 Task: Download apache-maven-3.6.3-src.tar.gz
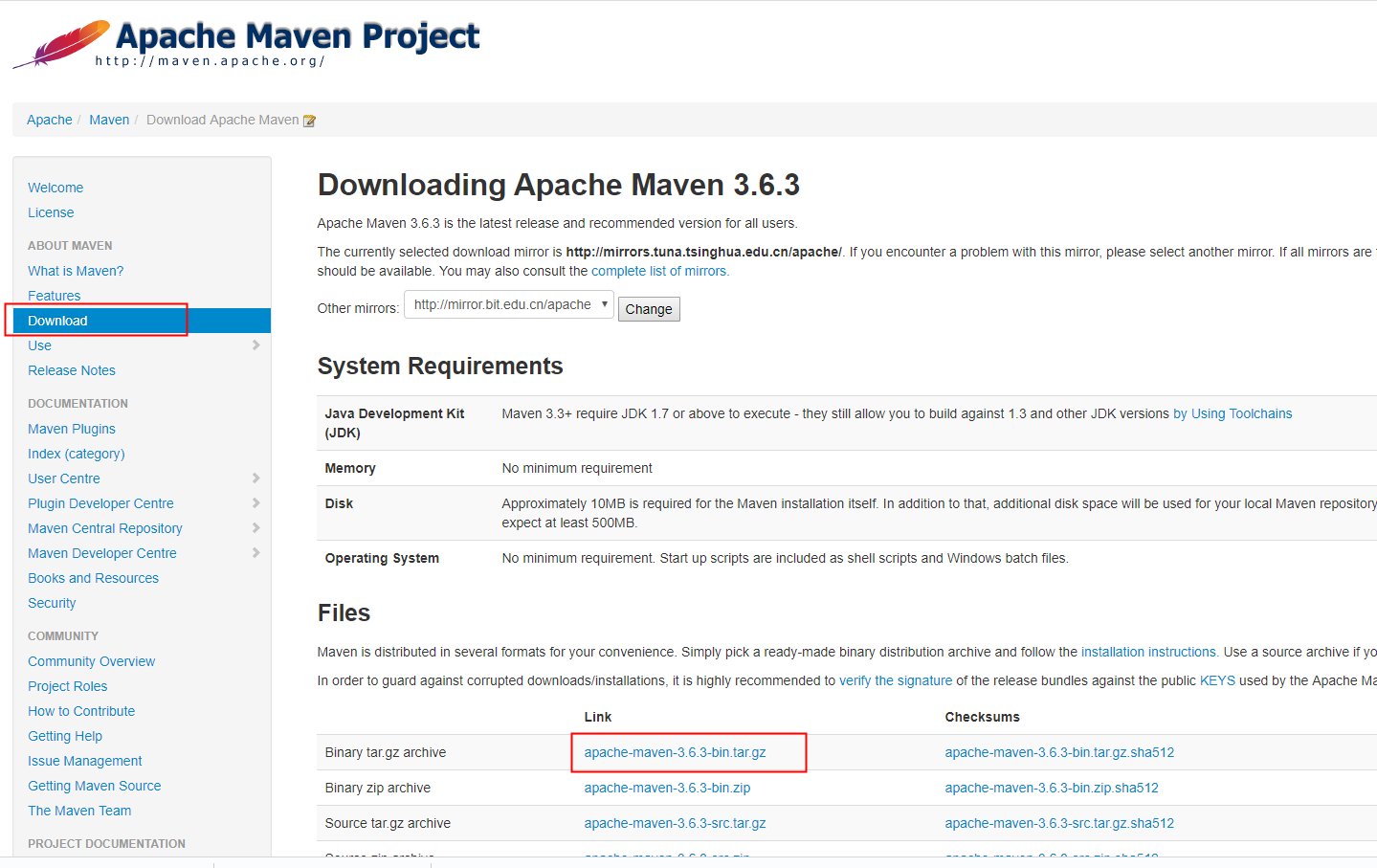pyautogui.click(x=676, y=823)
